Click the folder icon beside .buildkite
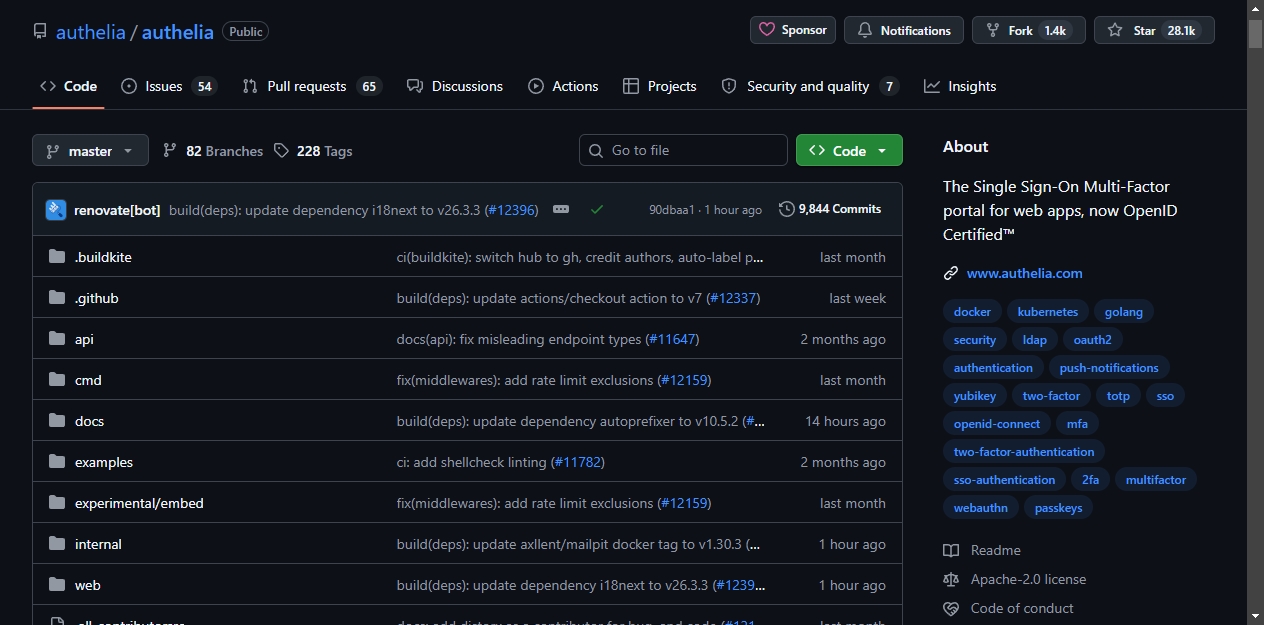This screenshot has width=1264, height=625. [57, 257]
